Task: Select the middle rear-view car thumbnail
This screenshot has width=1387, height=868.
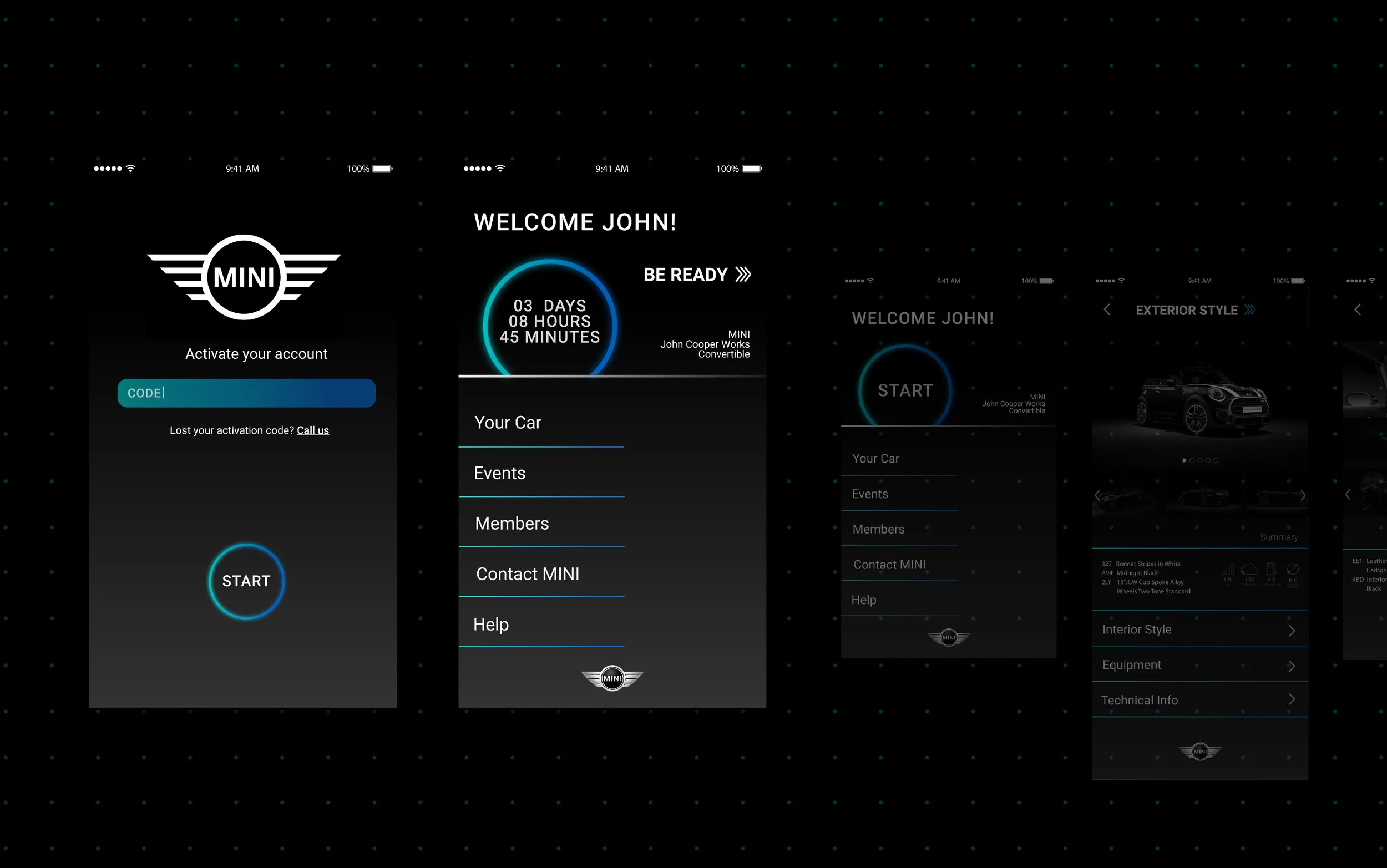Action: pos(1204,495)
